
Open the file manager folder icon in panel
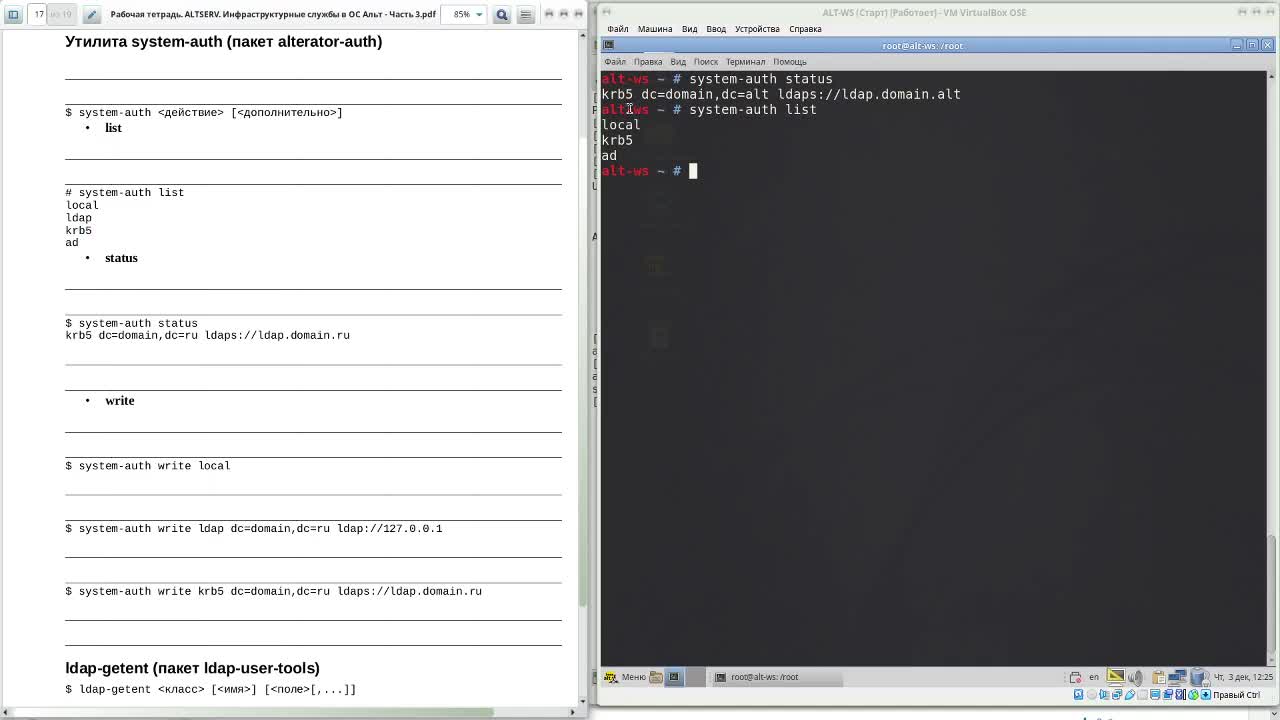point(656,677)
